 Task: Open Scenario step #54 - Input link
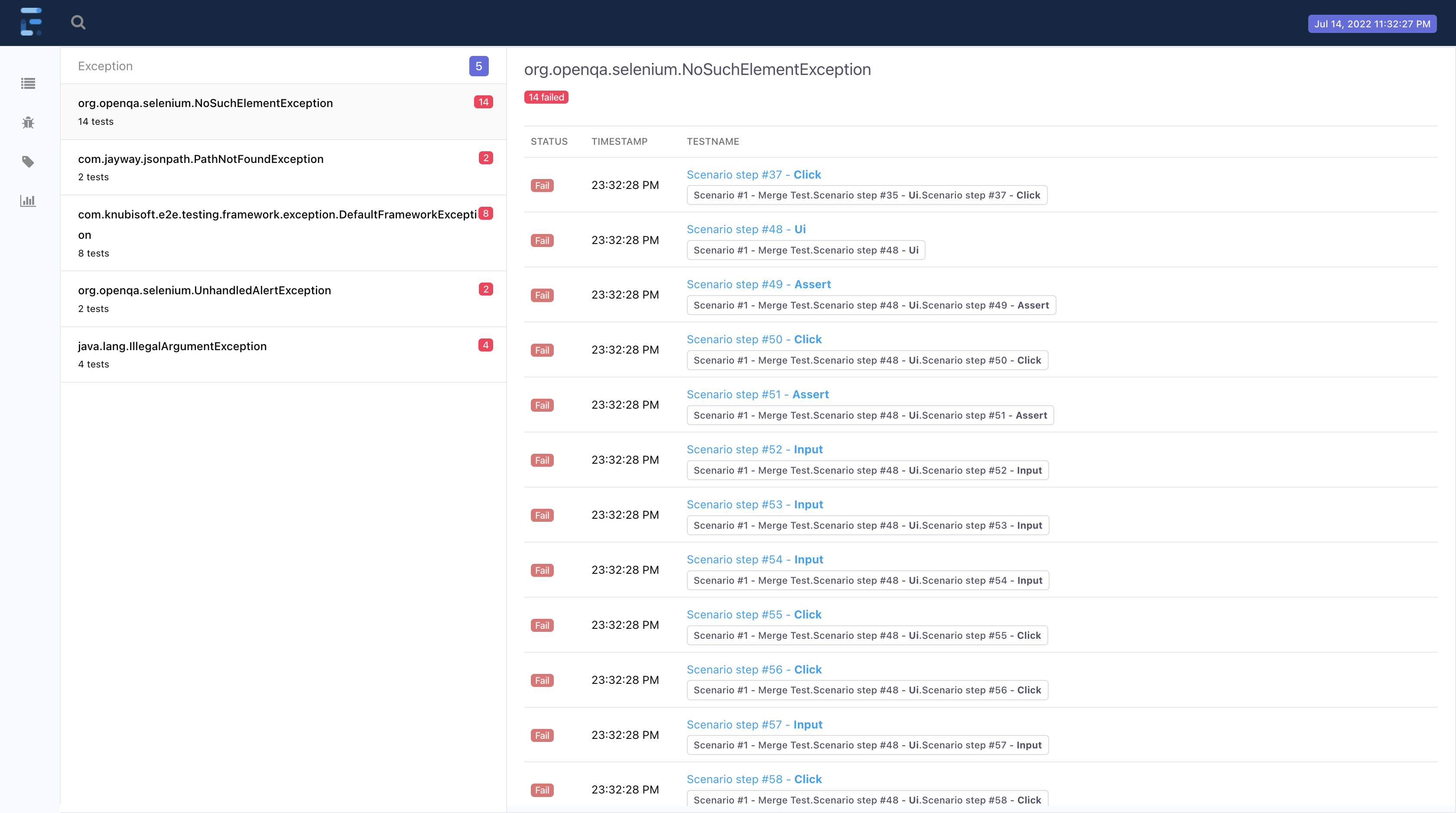pos(754,560)
